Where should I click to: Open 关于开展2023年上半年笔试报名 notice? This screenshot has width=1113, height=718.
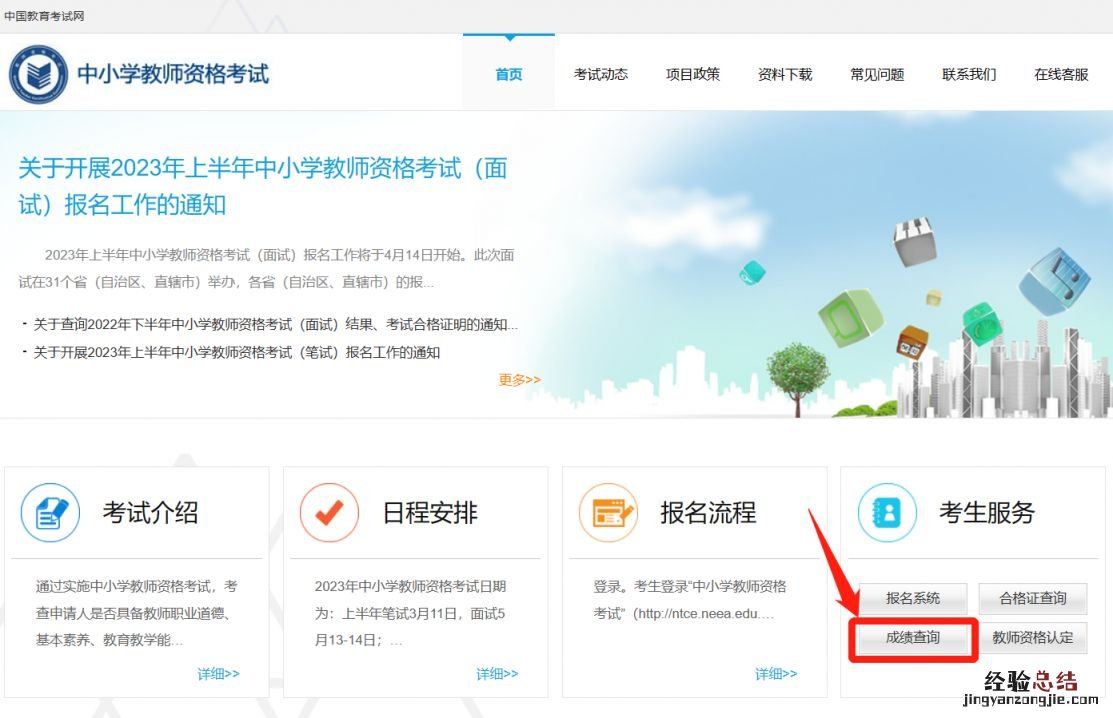click(236, 352)
